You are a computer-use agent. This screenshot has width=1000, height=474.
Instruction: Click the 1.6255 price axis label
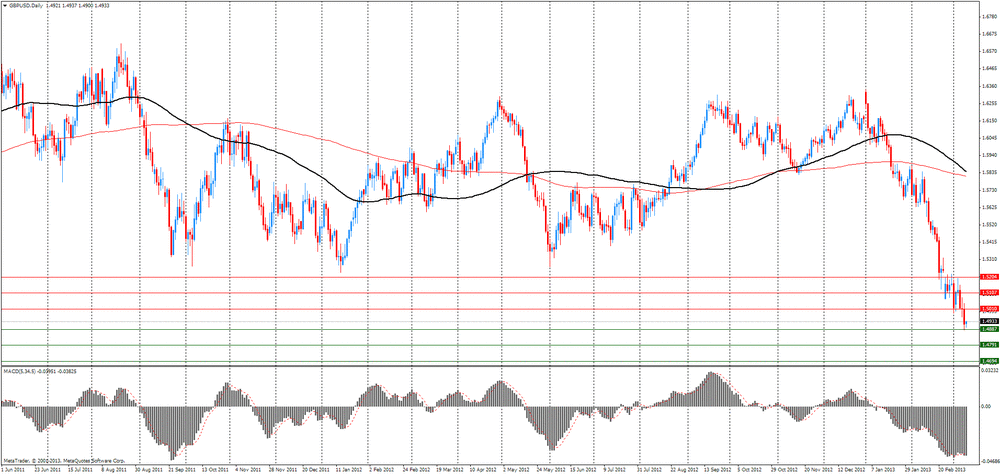click(990, 103)
